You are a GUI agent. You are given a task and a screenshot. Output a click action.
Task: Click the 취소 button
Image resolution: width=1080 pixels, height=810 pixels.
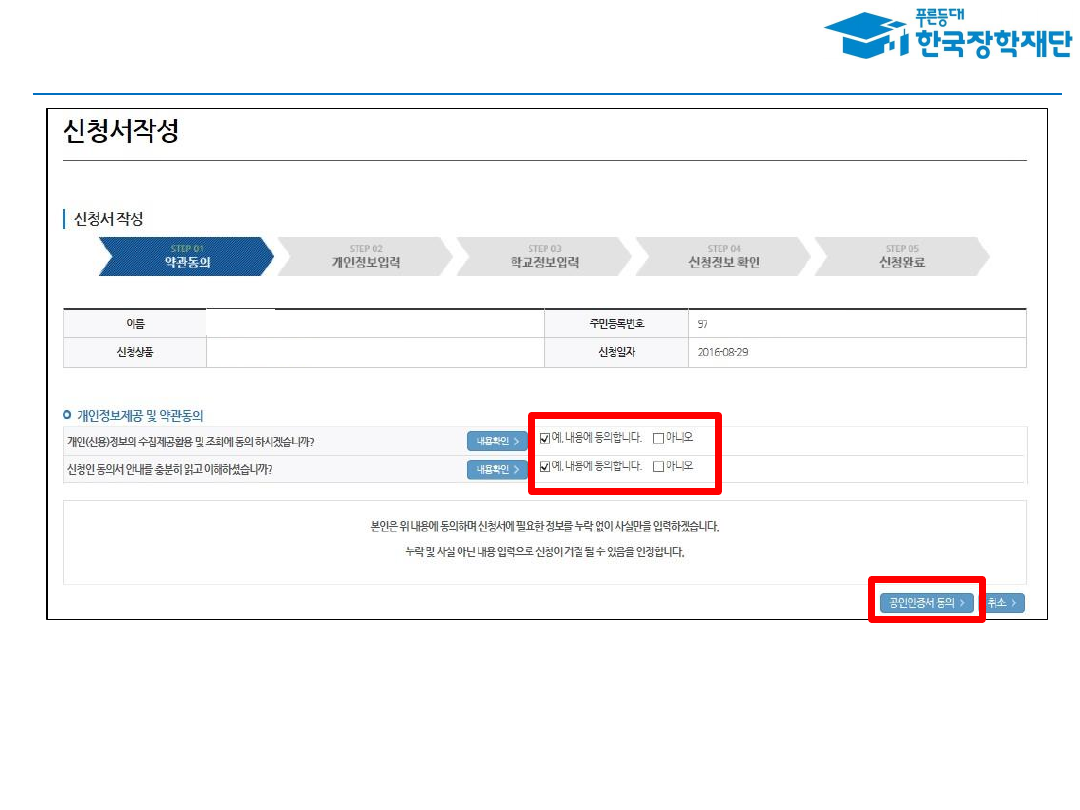pos(1003,603)
